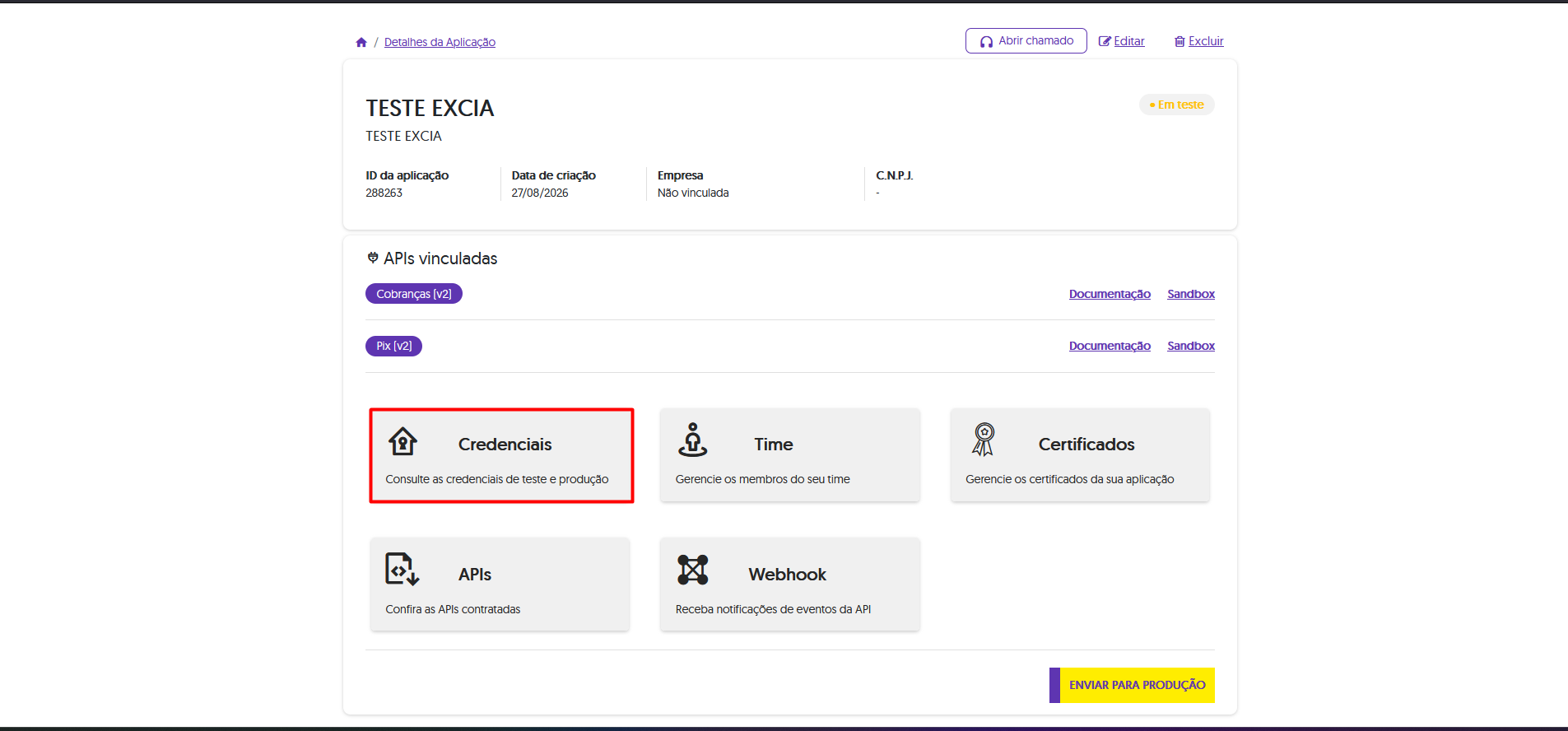Screen dimensions: 1568x731
Task: Click the trash icon beside Excluir
Action: 1179,41
